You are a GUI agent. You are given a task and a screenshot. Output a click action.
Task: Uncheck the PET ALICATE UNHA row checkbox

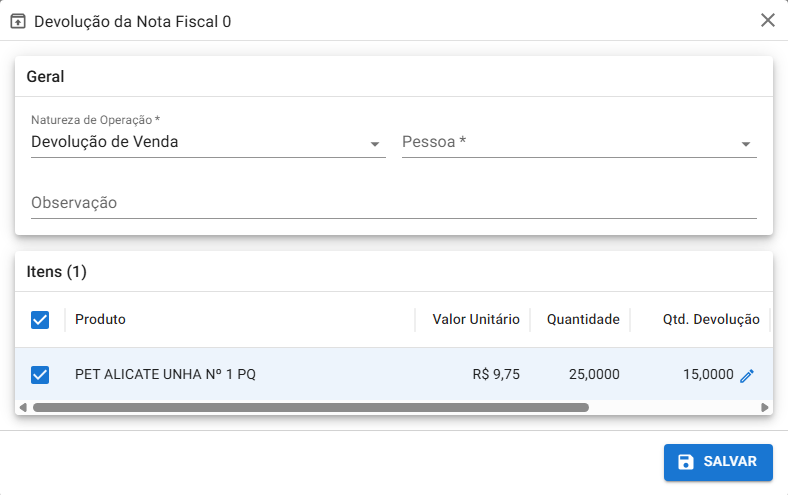[40, 375]
